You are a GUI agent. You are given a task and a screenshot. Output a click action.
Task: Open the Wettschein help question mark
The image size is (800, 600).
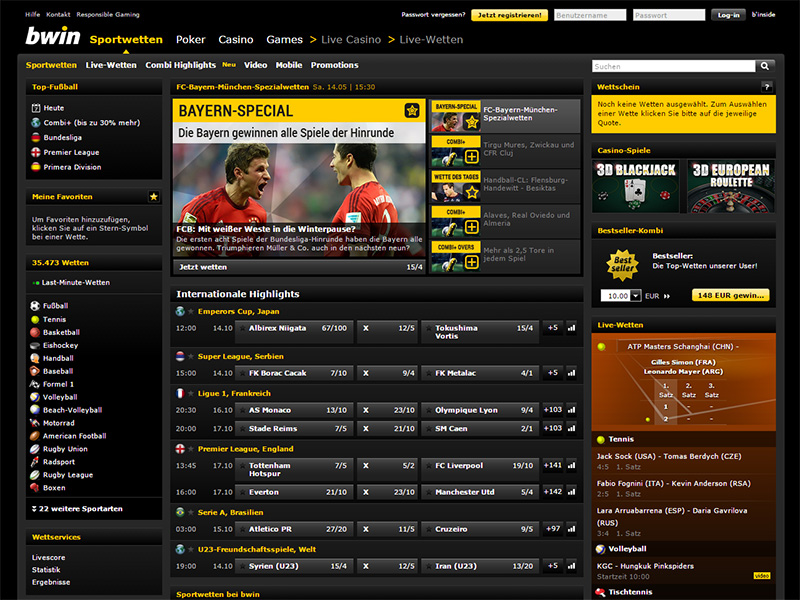[766, 87]
